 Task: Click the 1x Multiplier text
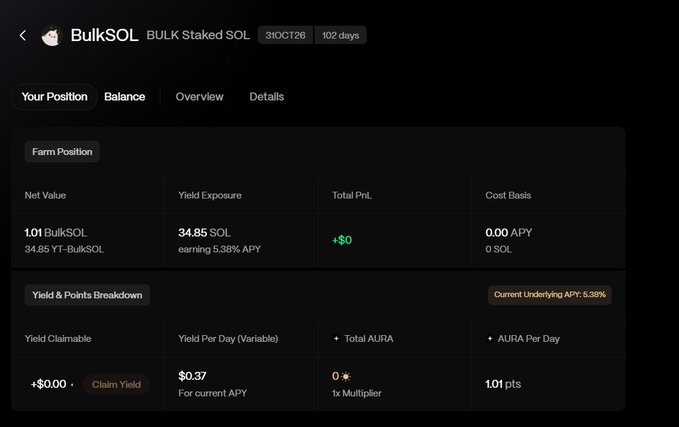(357, 393)
